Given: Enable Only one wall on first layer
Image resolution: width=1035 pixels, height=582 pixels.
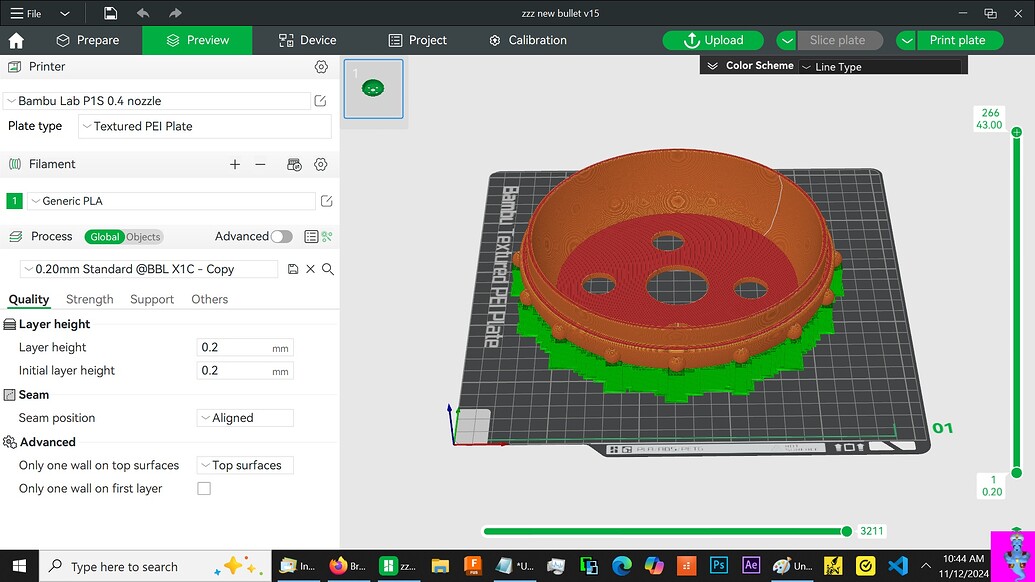Looking at the screenshot, I should coord(204,489).
